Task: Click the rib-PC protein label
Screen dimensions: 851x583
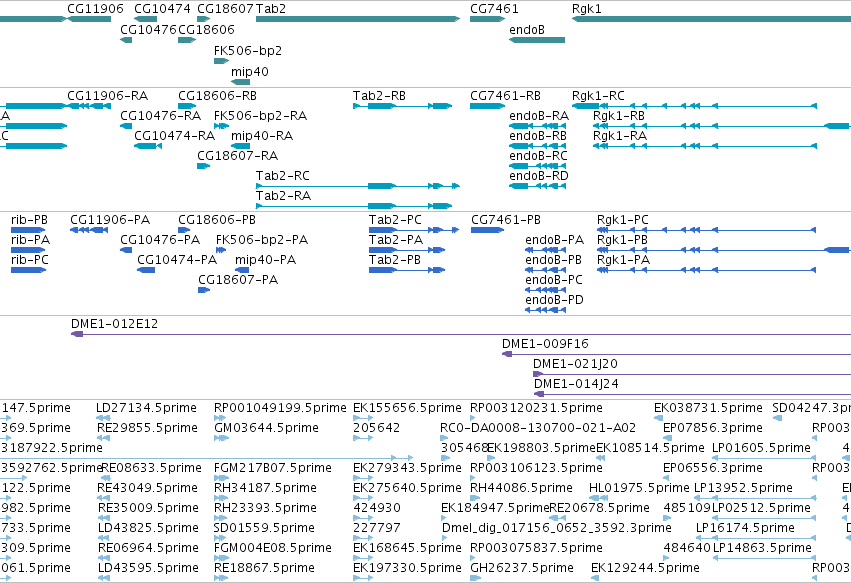Action: coord(30,260)
